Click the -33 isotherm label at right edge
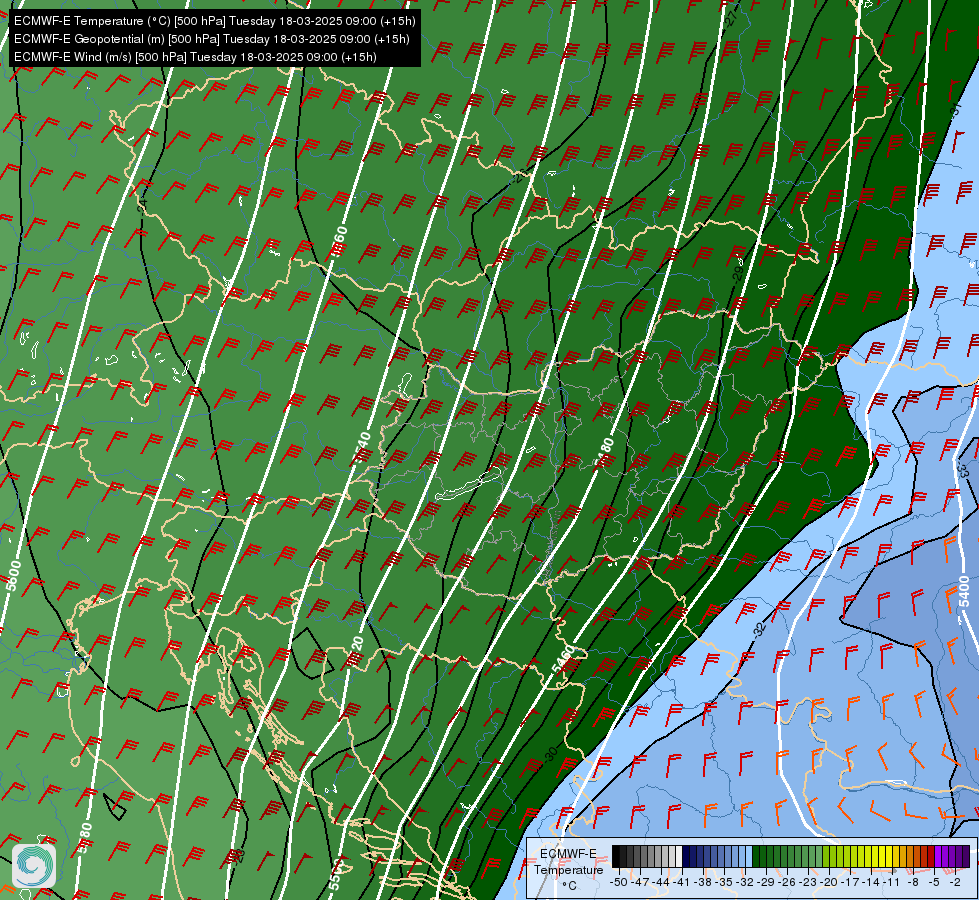 point(963,471)
